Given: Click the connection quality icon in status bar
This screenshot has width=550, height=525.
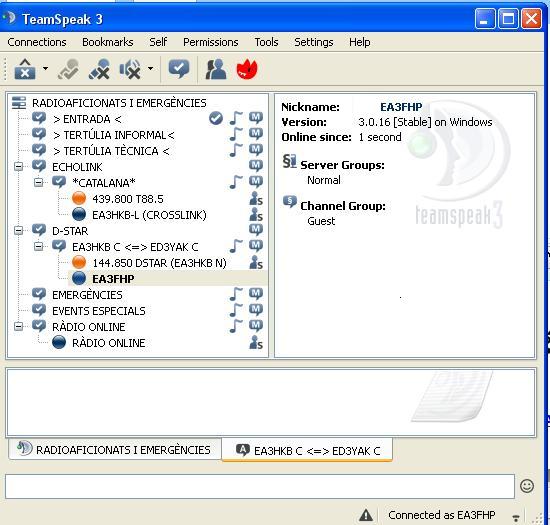Looking at the screenshot, I should (x=516, y=517).
